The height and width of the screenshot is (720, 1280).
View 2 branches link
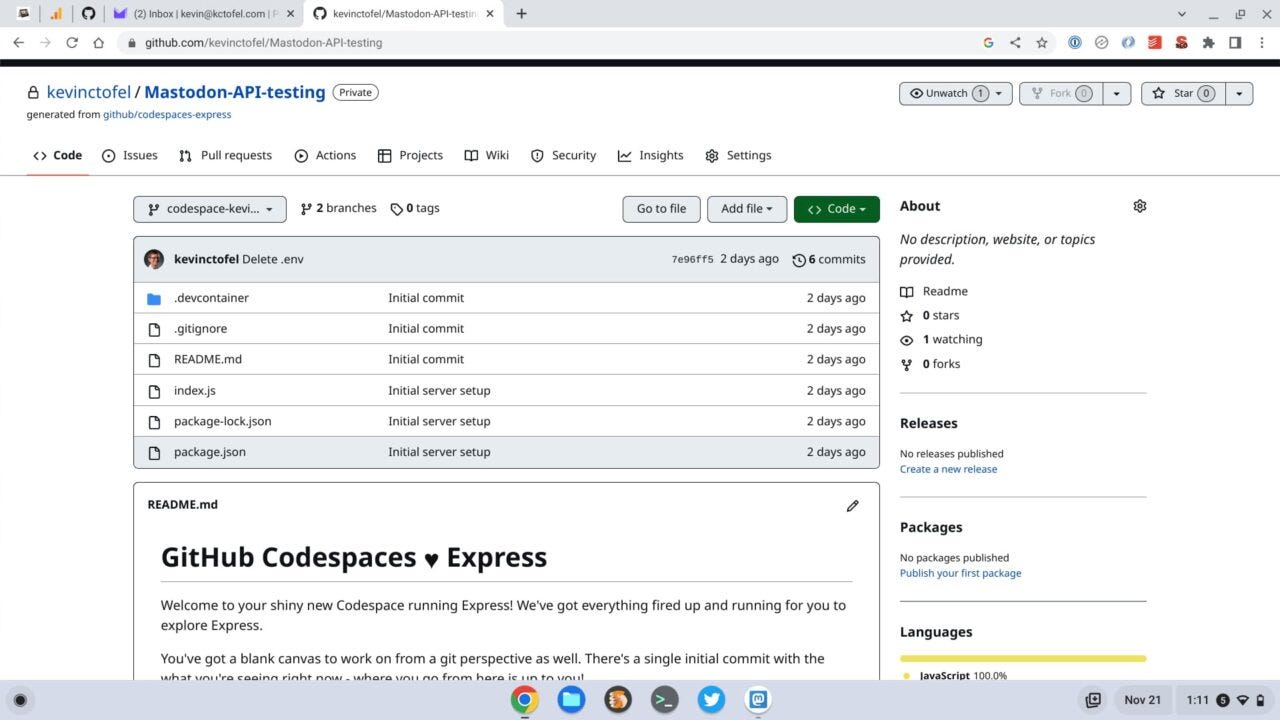pos(338,208)
